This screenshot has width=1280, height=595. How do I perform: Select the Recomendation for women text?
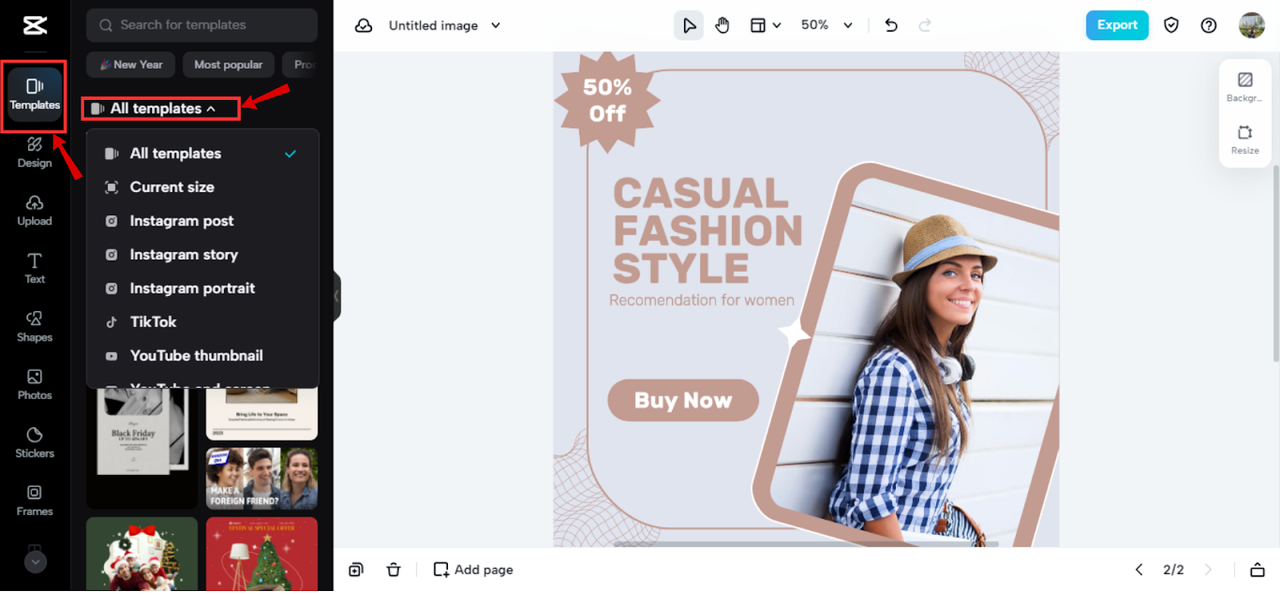(702, 300)
